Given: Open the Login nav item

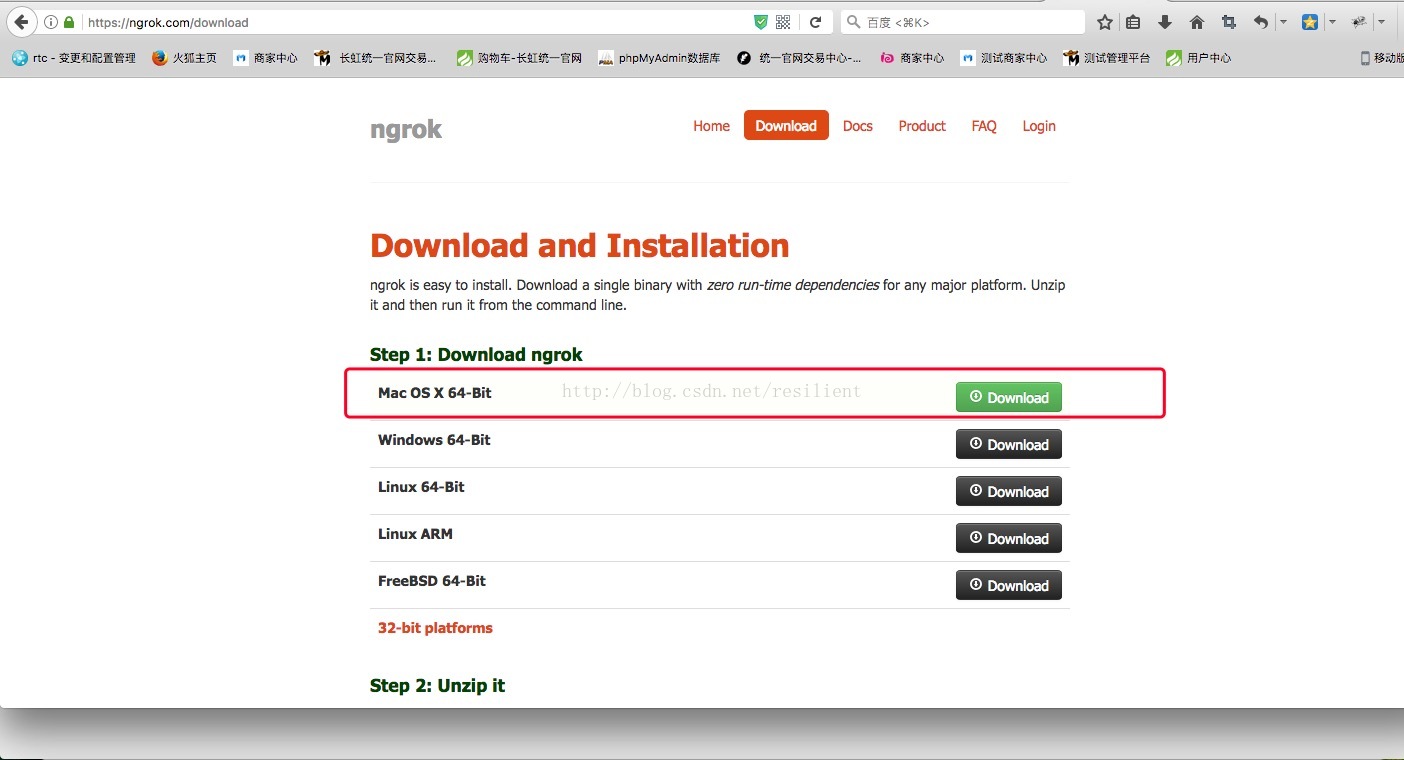Looking at the screenshot, I should pyautogui.click(x=1039, y=126).
